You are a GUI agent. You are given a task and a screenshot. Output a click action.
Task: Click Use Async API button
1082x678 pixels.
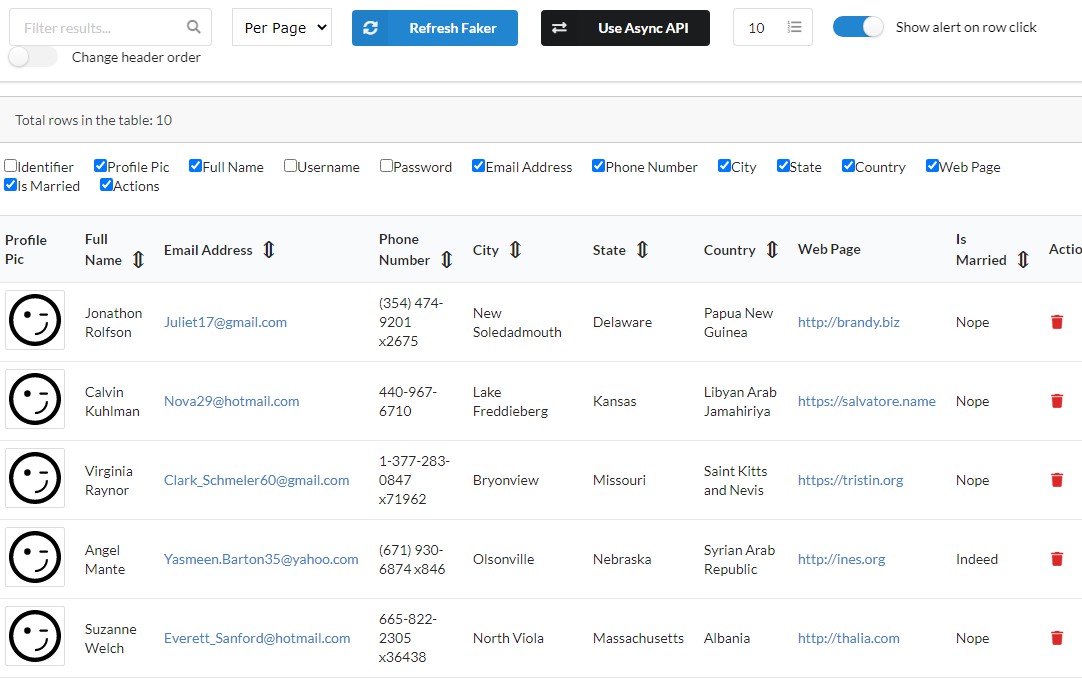tap(625, 28)
